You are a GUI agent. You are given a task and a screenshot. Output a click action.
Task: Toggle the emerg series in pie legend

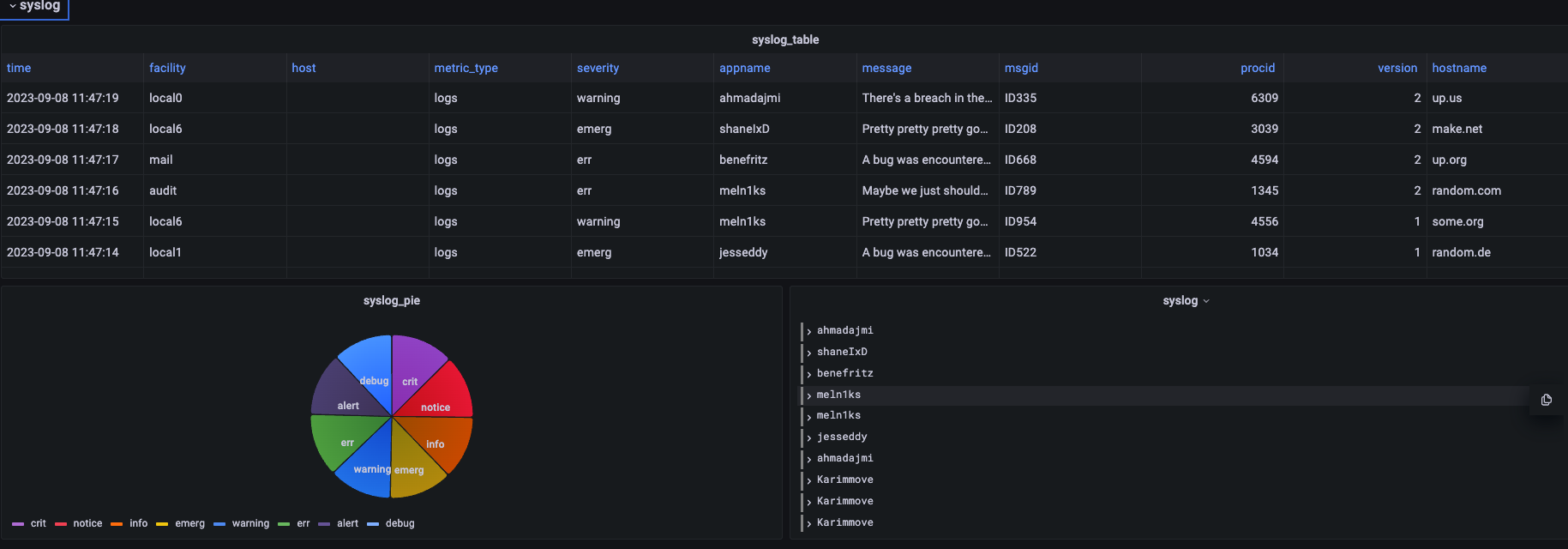pyautogui.click(x=189, y=523)
